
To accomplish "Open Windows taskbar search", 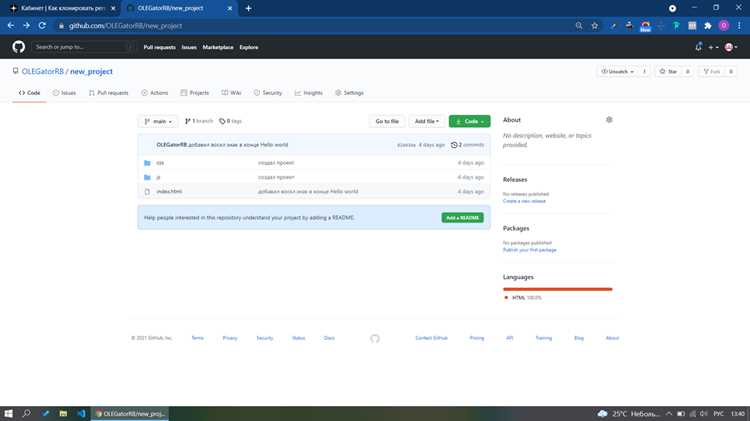I will [26, 413].
